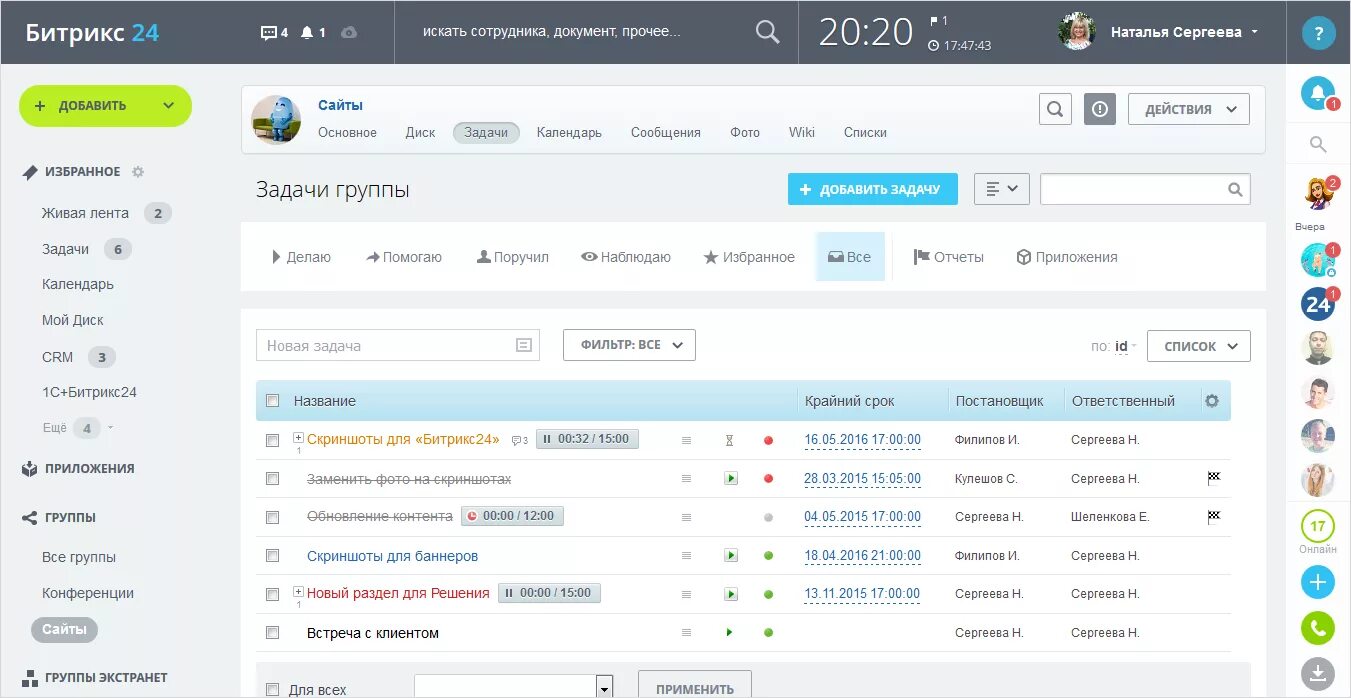
Task: Open the Добавить dropdown arrow
Action: (x=168, y=106)
